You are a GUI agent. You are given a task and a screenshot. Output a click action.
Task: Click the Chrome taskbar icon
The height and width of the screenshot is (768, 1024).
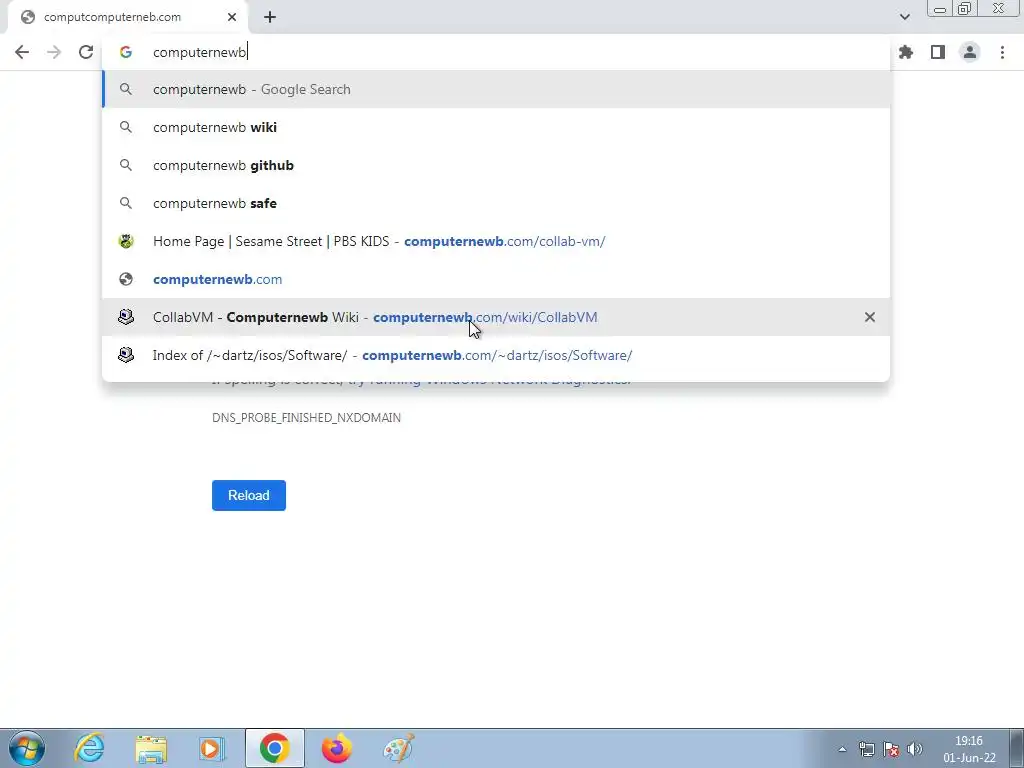274,748
